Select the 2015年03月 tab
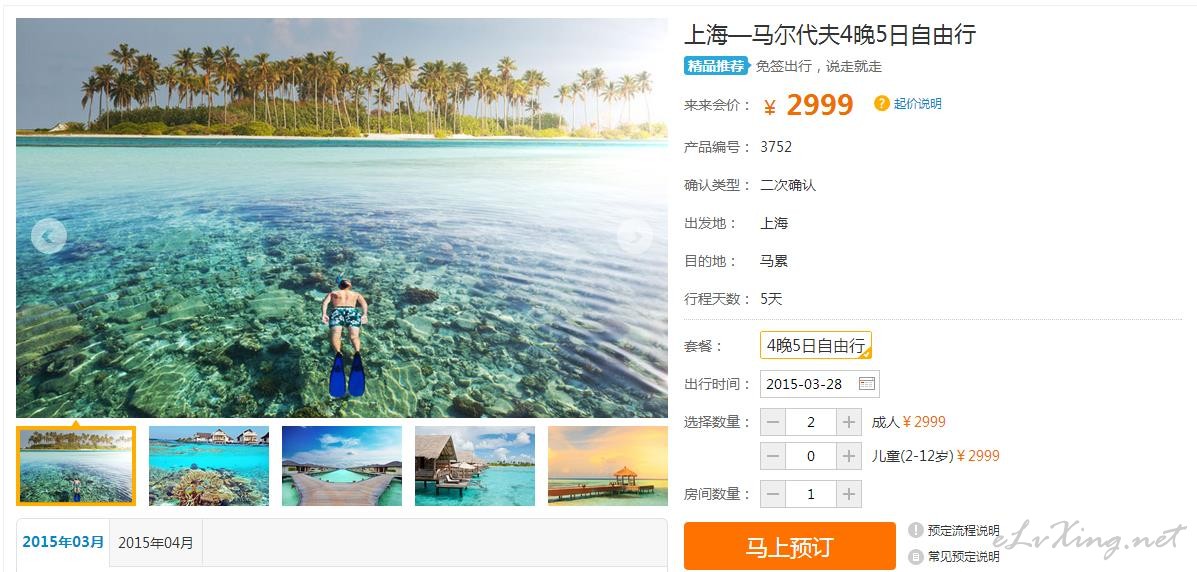The height and width of the screenshot is (572, 1197). pos(63,542)
